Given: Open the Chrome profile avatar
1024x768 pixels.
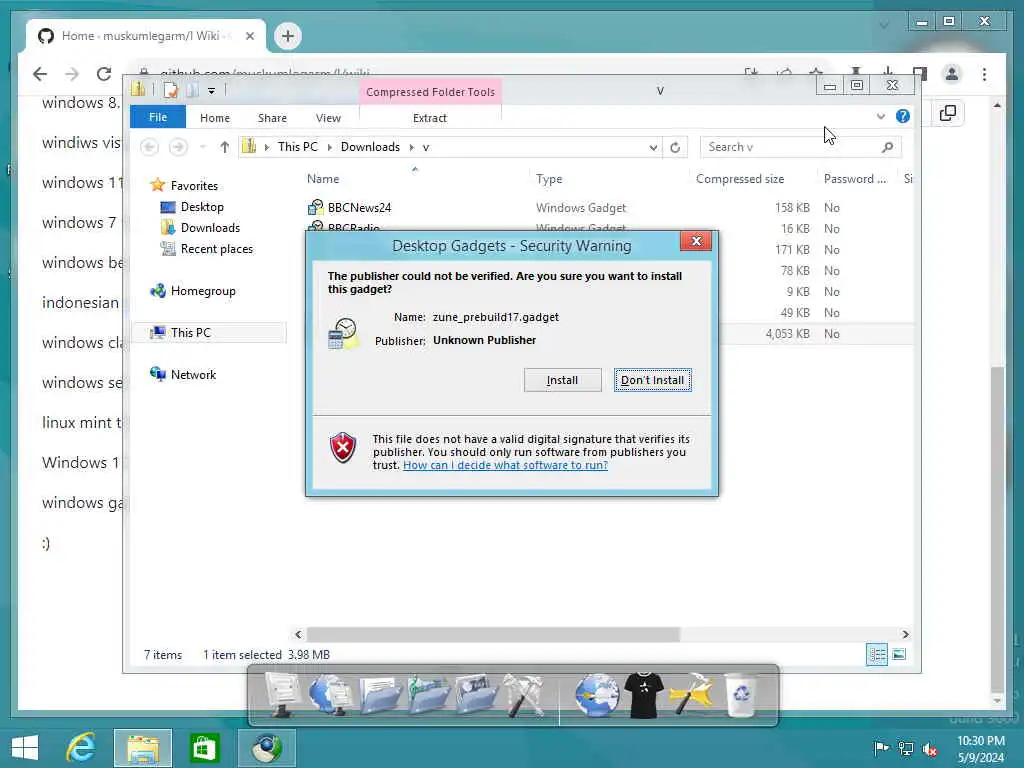Looking at the screenshot, I should [952, 74].
